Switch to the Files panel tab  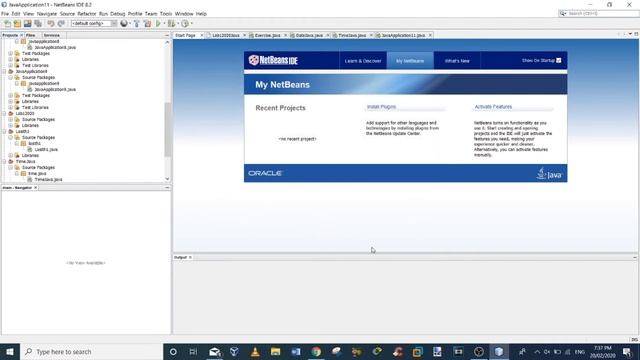tap(31, 36)
